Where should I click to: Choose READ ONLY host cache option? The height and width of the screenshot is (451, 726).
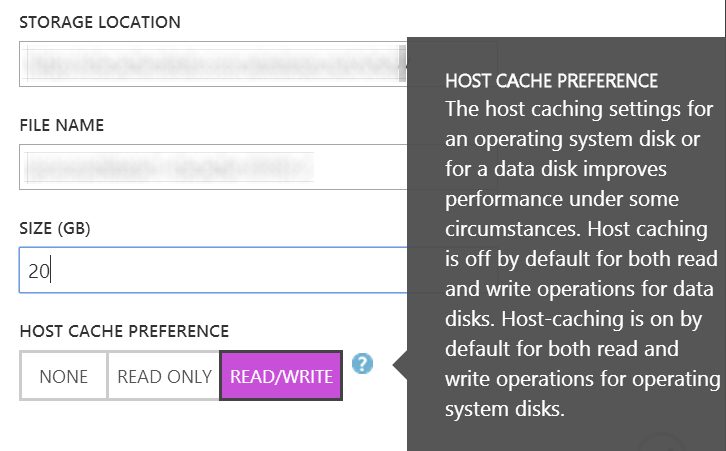tap(164, 376)
